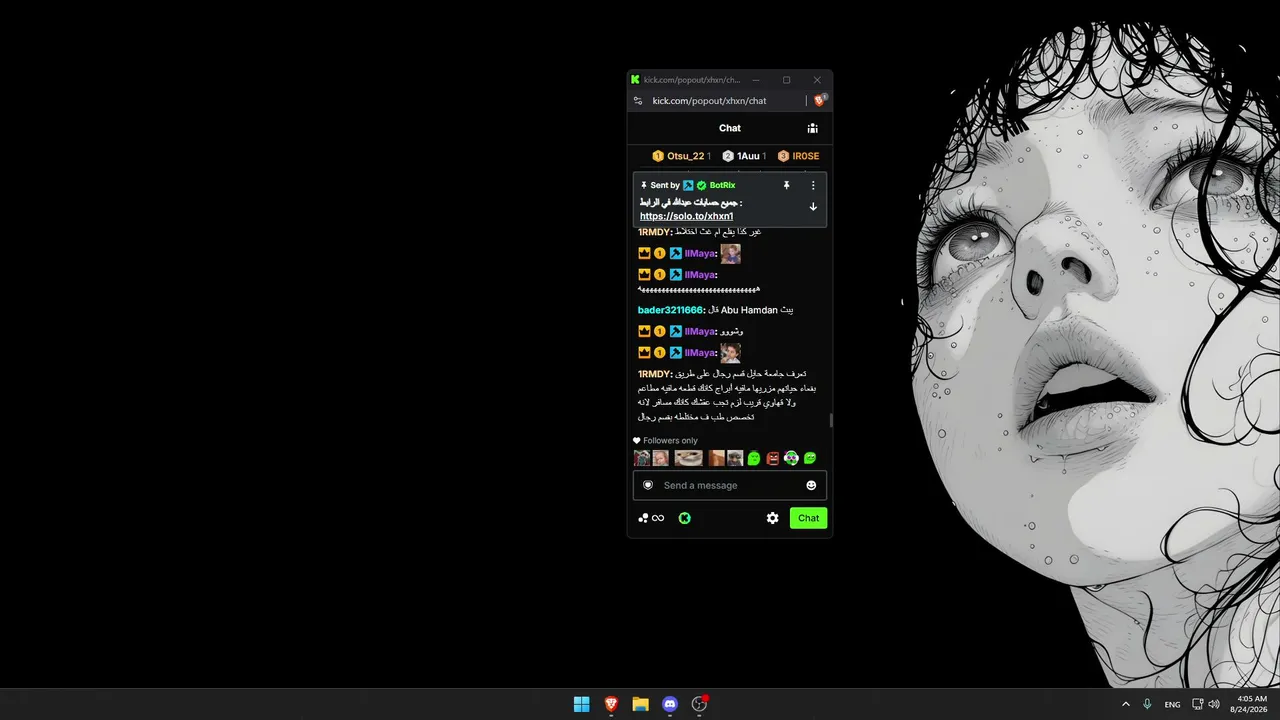Screen dimensions: 1280x720
Task: Click the chat scrollbar thumb
Action: (x=830, y=420)
